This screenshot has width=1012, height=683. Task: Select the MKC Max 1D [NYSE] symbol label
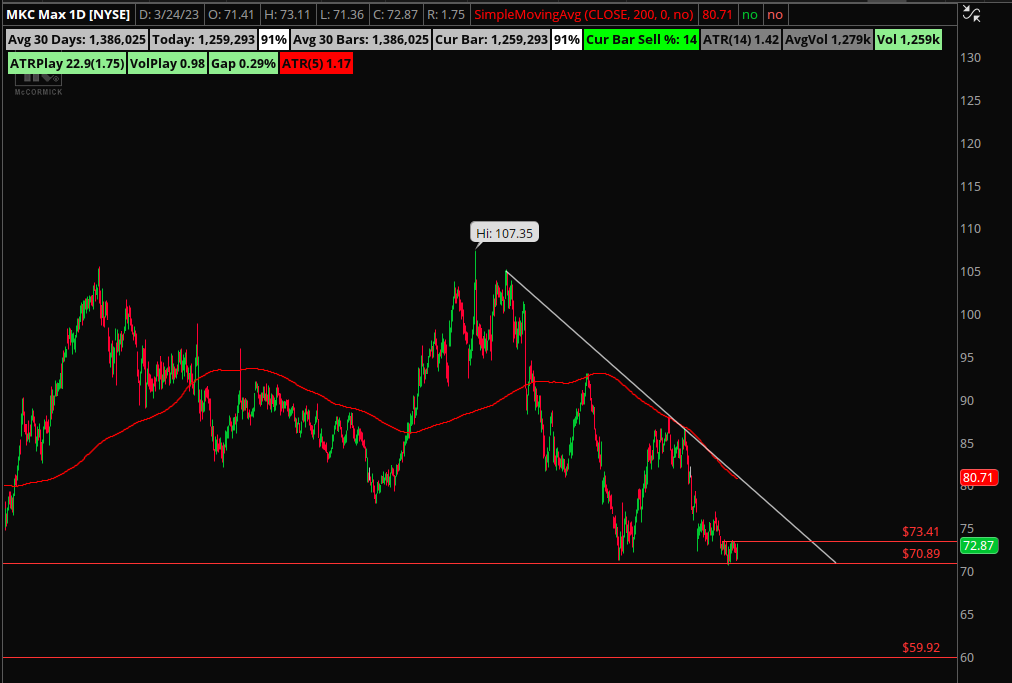coord(64,15)
